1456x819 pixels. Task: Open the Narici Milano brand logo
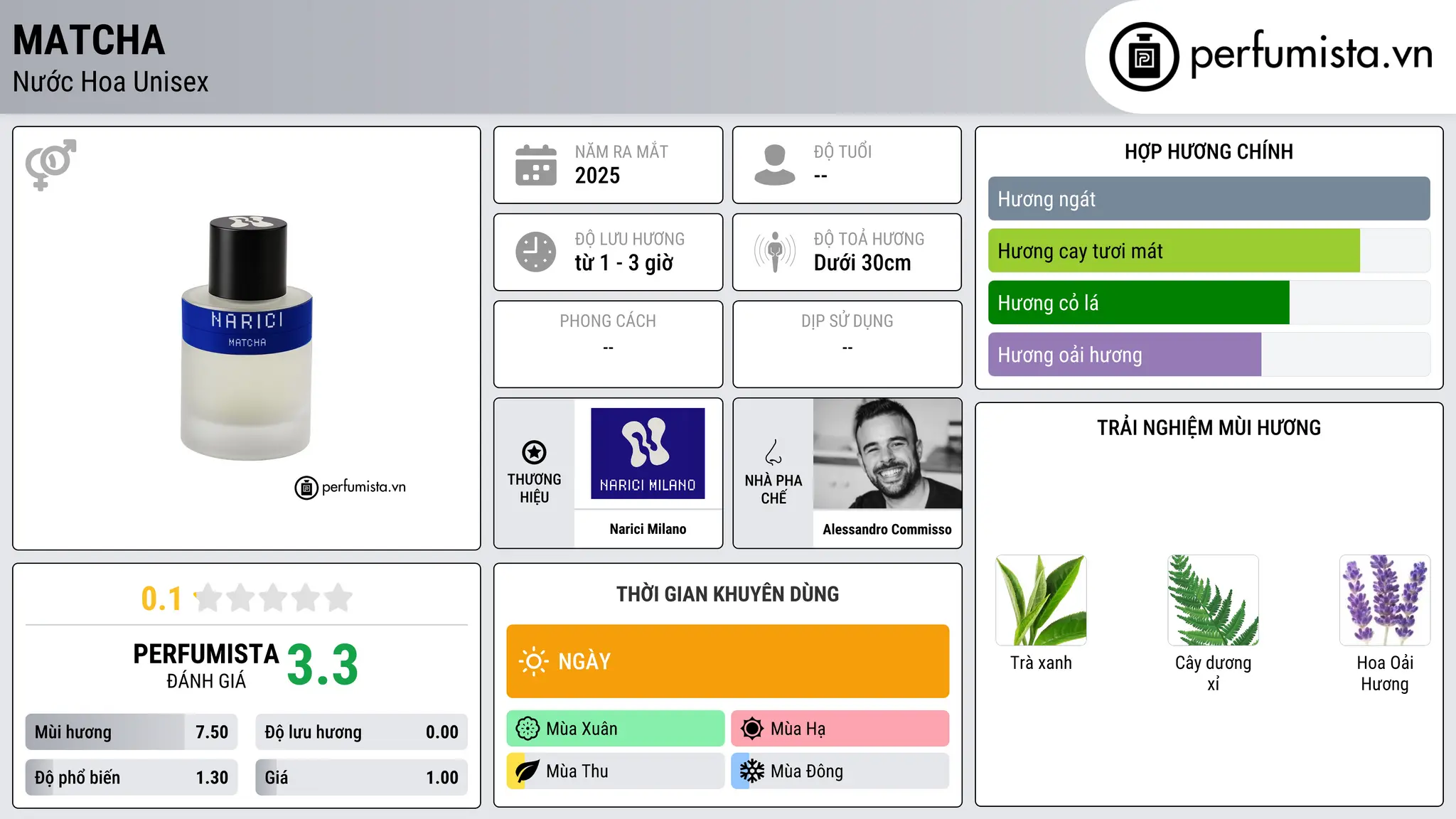click(648, 454)
